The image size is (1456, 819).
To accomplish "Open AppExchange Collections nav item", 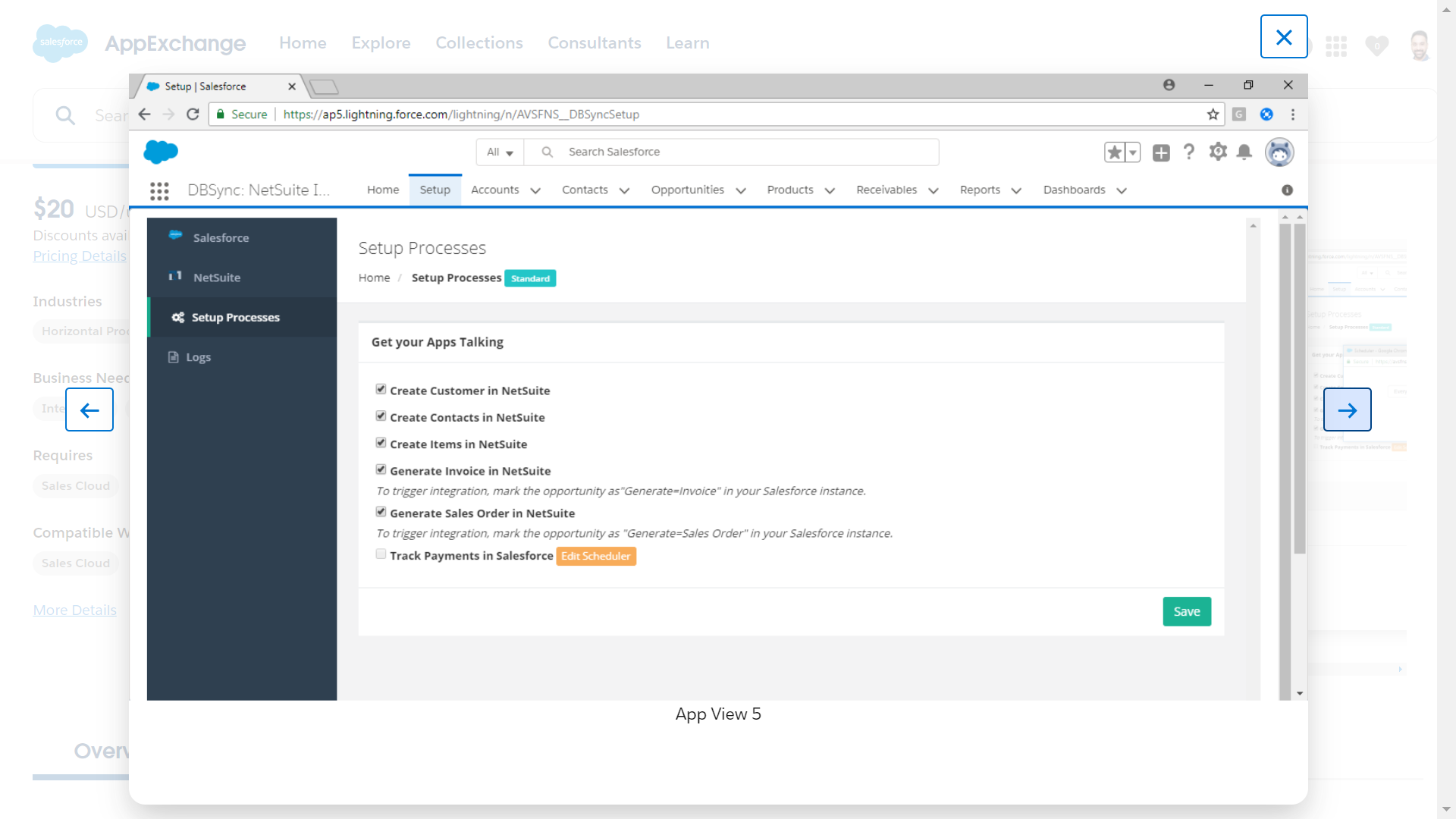I will 479,43.
